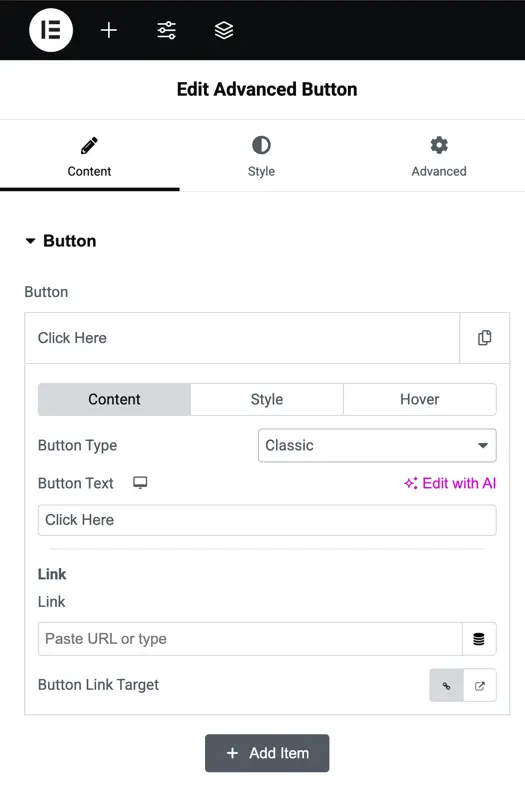Viewport: 525px width, 786px height.
Task: Collapse the Click Here repeater item
Action: (x=242, y=338)
